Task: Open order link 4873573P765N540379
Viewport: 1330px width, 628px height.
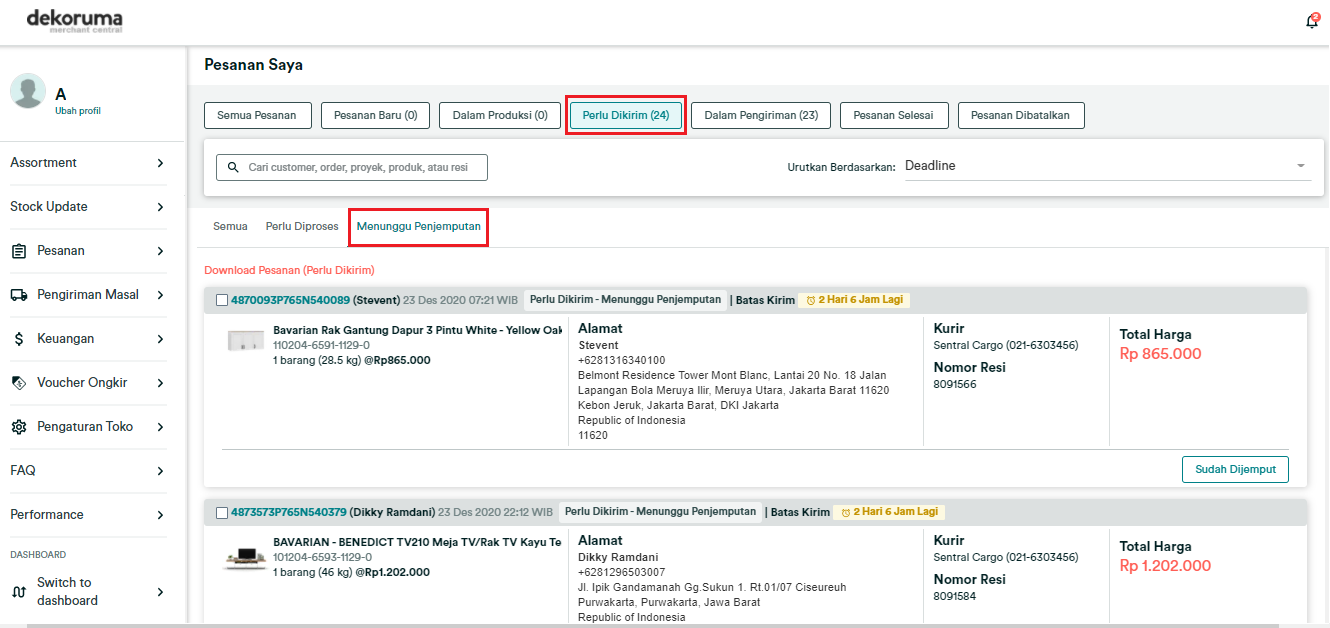Action: click(289, 512)
